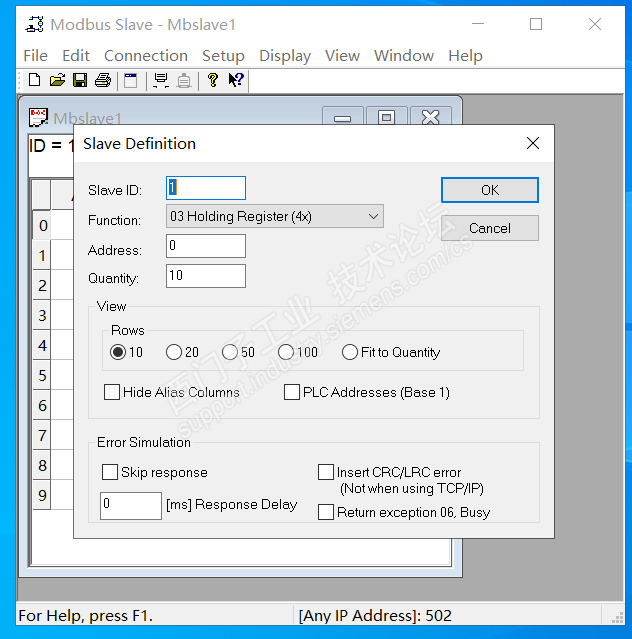Click the Response Delay ms field
The height and width of the screenshot is (639, 632).
131,506
